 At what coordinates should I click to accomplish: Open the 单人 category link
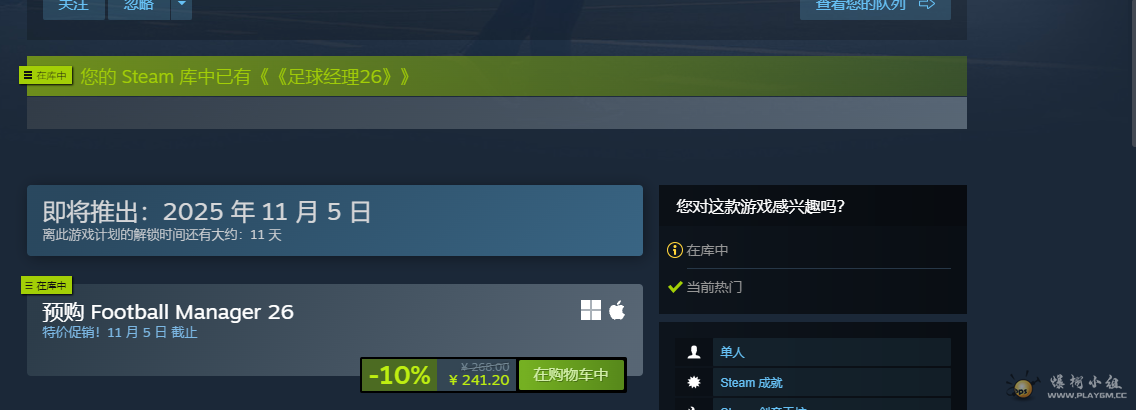(732, 353)
